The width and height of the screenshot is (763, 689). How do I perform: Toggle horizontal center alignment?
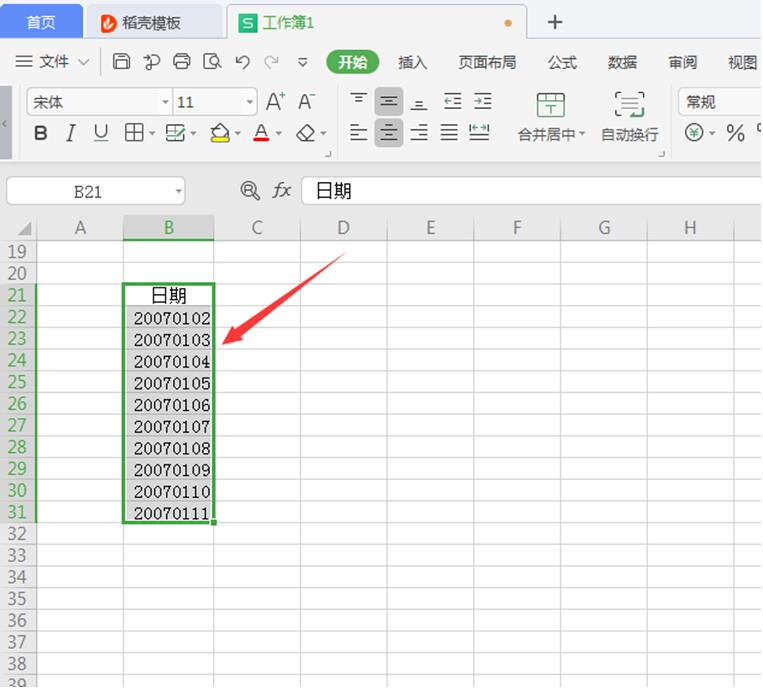click(389, 132)
